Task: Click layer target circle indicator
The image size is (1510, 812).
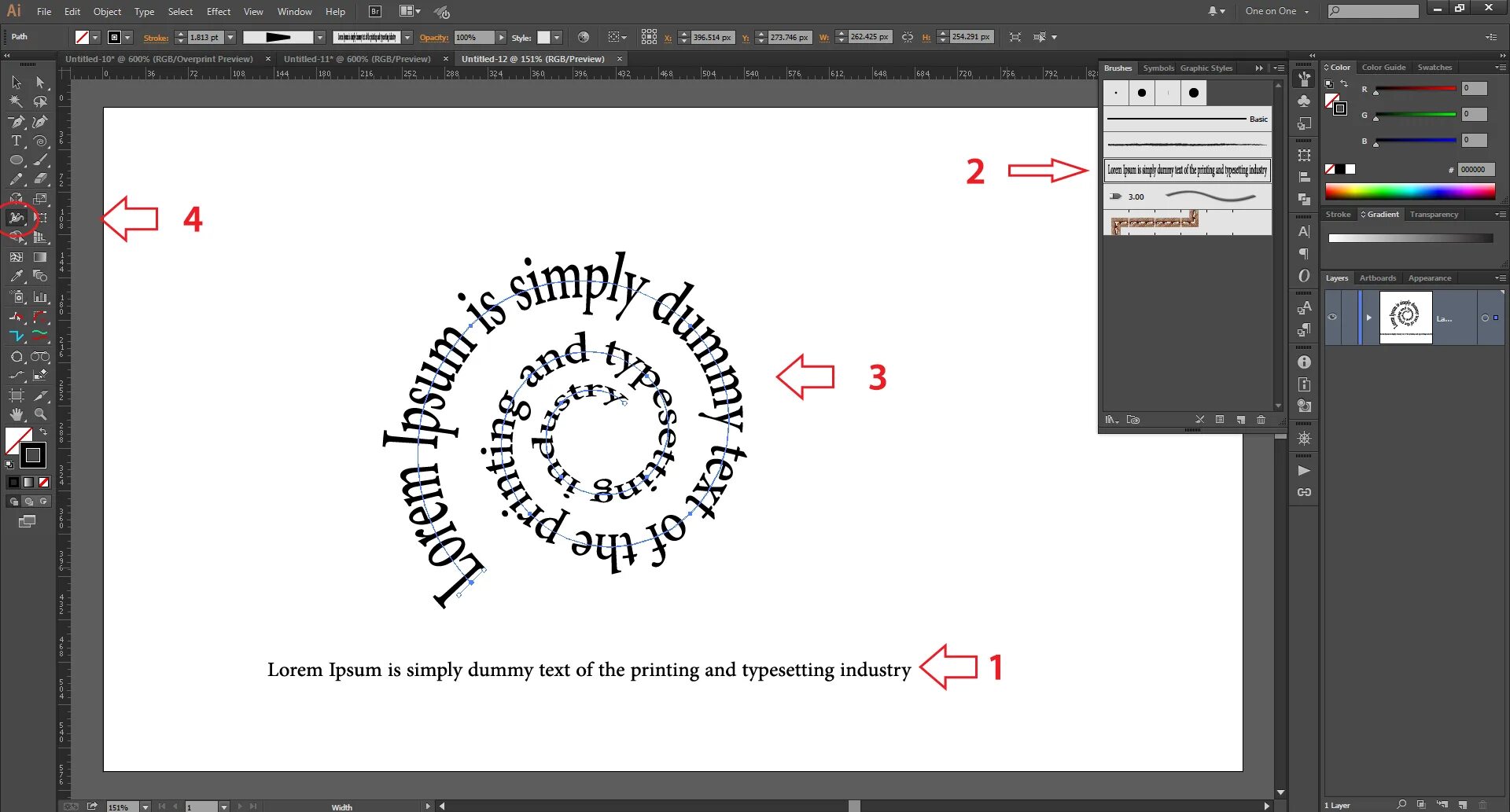Action: pos(1485,318)
